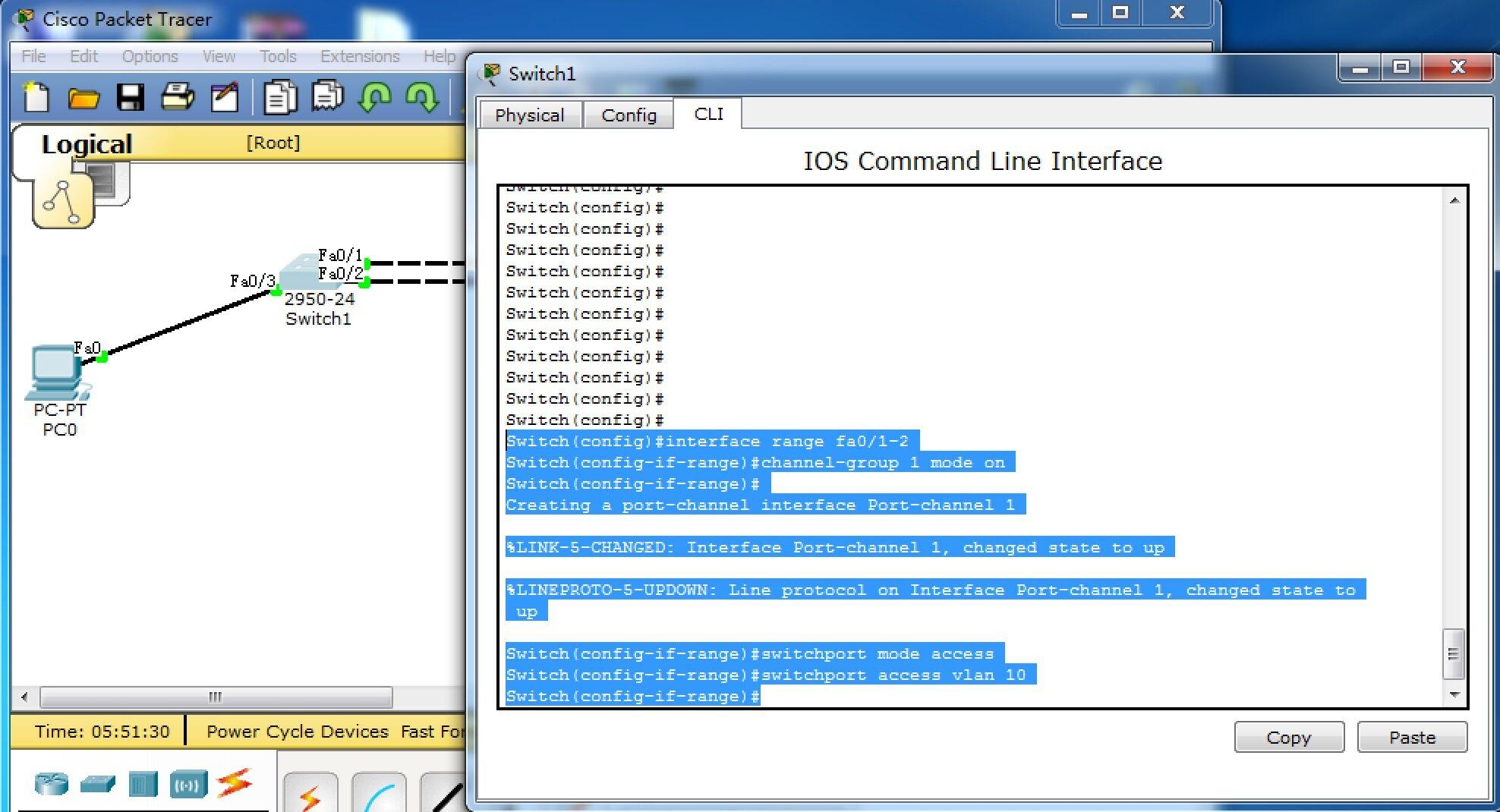Click the CLI vertical scrollbar thumb
Screen dimensions: 1500x812
(x=1453, y=653)
